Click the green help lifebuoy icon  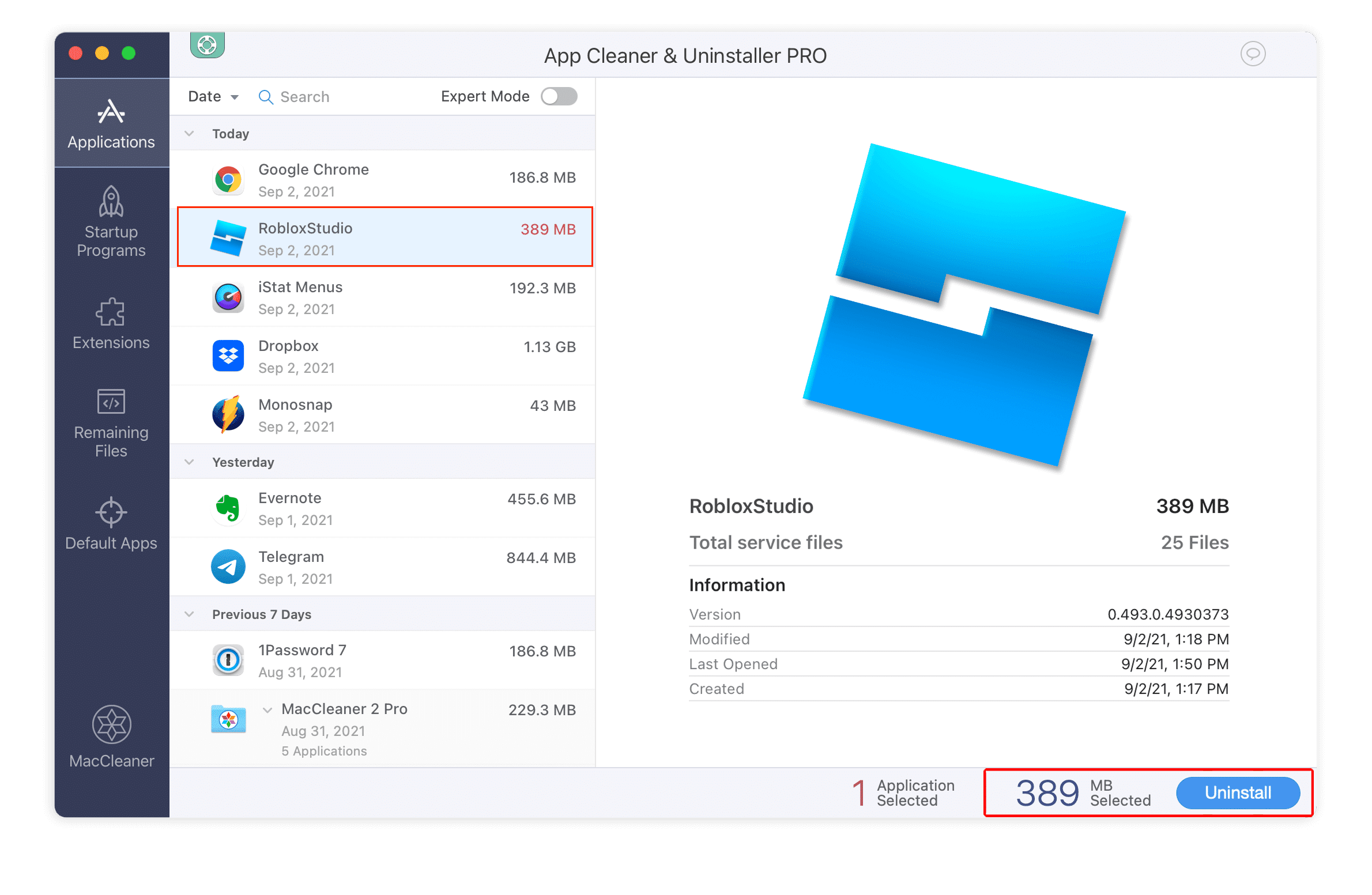point(207,44)
